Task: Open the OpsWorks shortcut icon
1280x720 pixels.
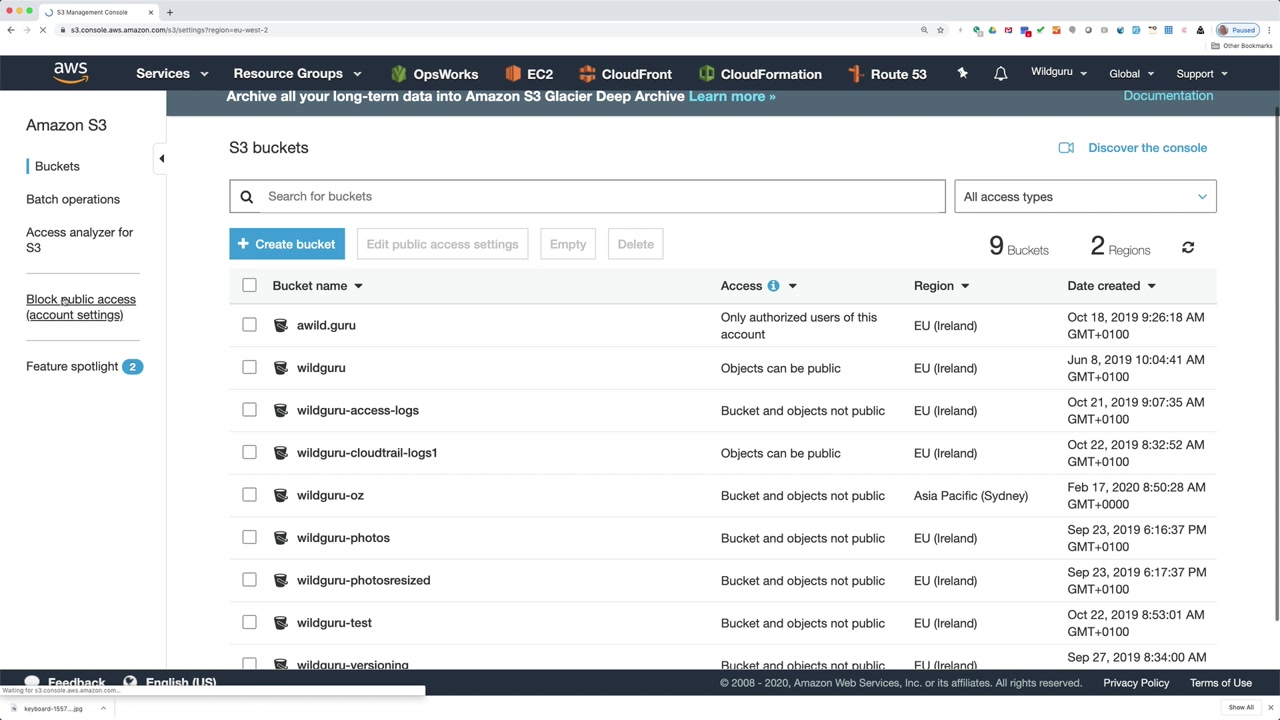Action: (399, 74)
